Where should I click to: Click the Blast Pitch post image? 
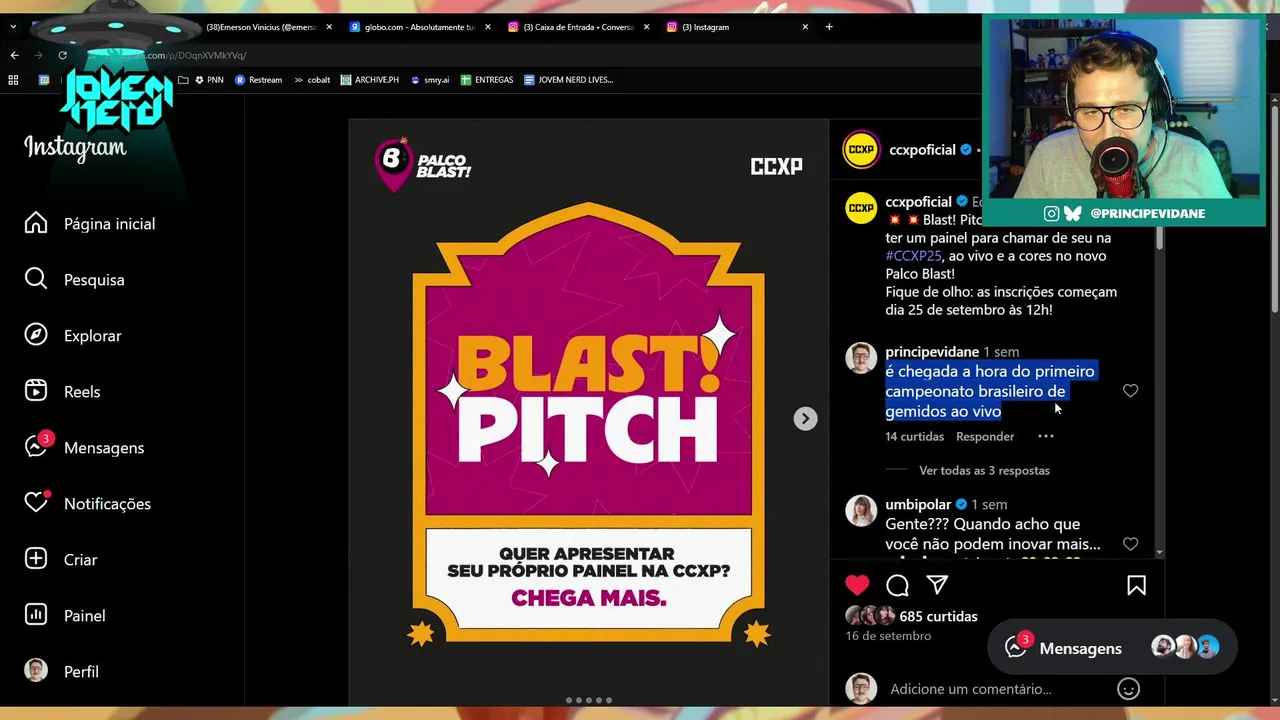pyautogui.click(x=589, y=413)
